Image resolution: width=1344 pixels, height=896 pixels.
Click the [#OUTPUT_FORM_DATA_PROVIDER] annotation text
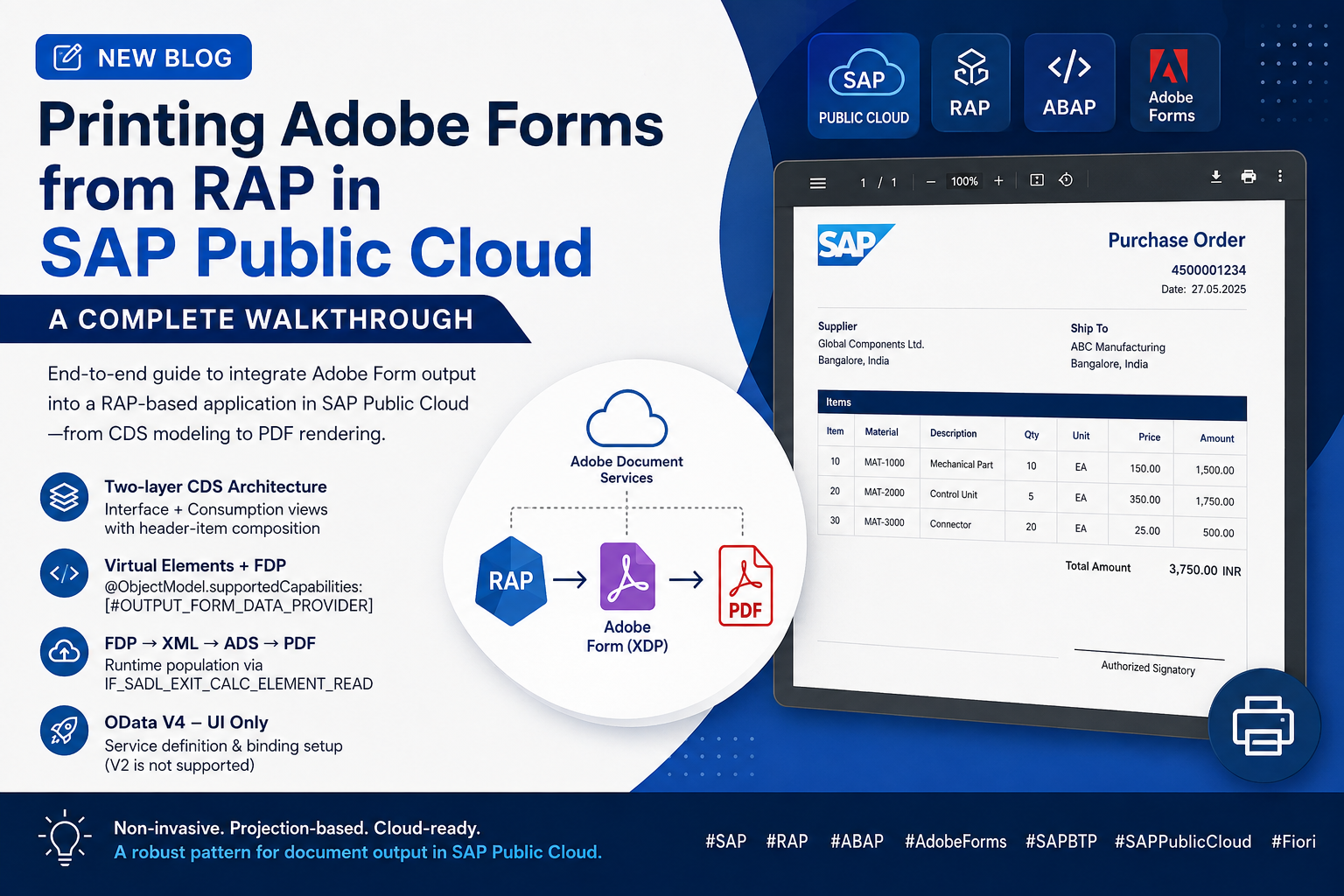239,605
